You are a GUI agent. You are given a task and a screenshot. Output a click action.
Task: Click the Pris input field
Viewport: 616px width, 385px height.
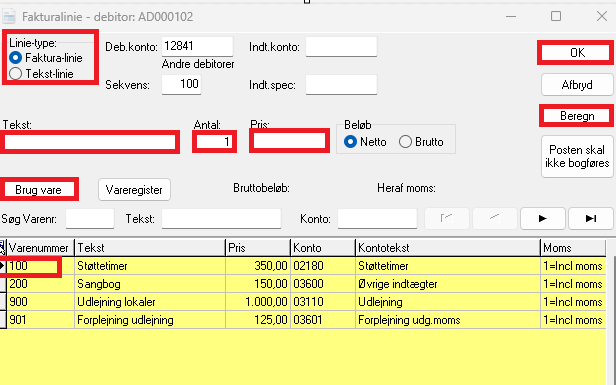coord(289,141)
